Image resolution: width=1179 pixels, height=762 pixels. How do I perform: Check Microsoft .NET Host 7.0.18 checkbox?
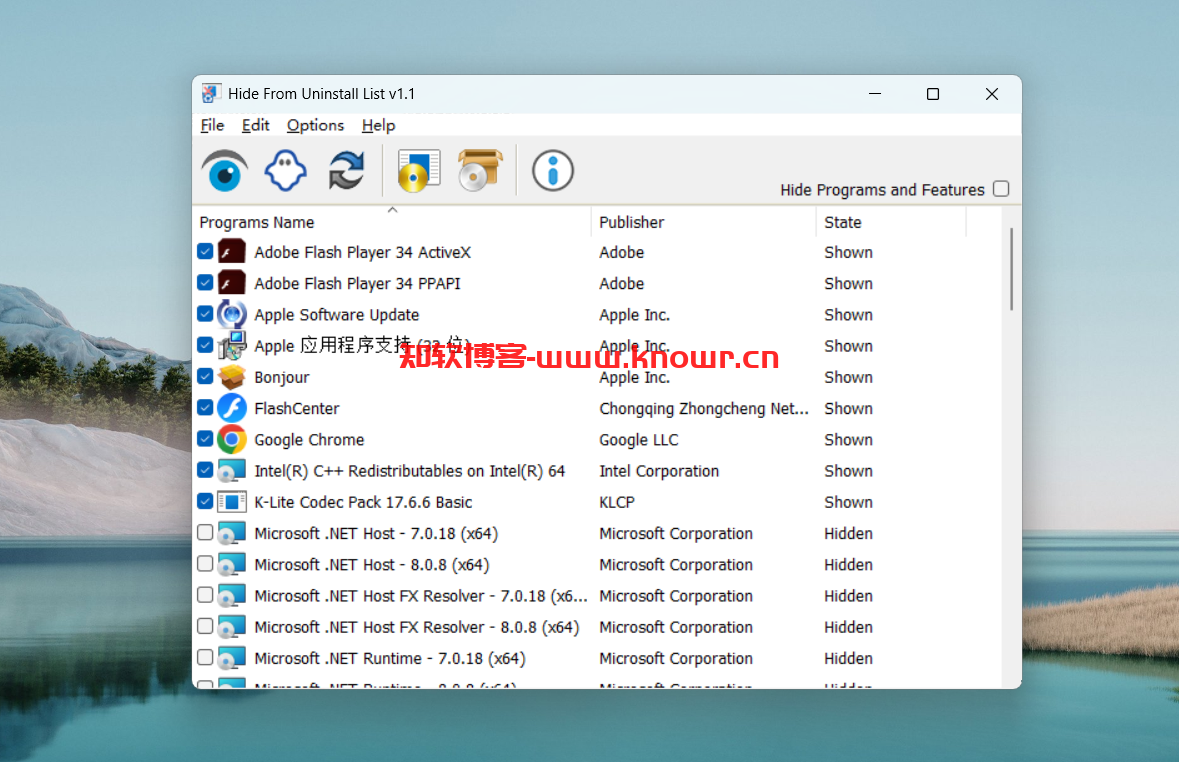[205, 533]
